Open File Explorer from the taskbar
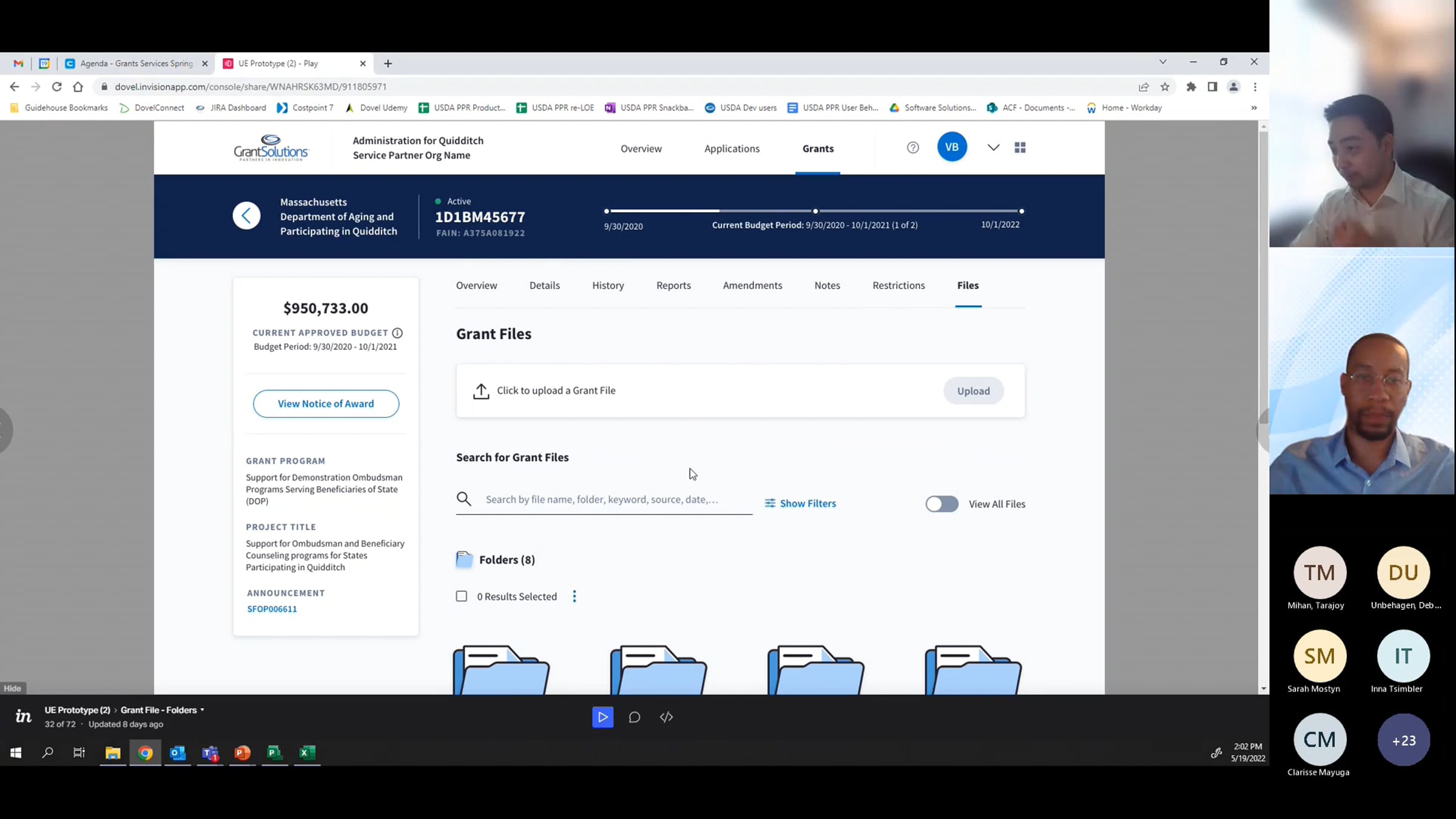The width and height of the screenshot is (1456, 819). coord(113,753)
